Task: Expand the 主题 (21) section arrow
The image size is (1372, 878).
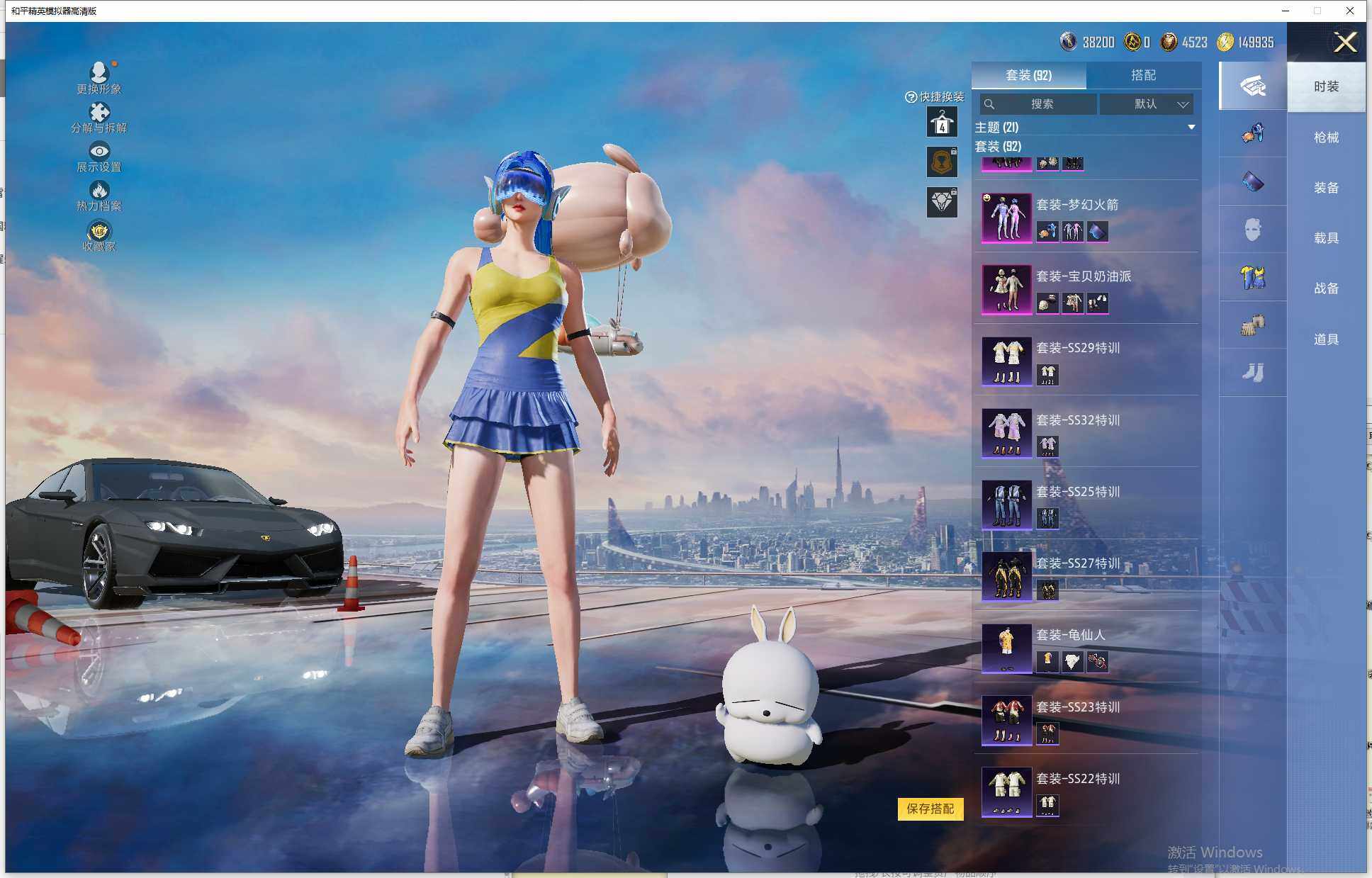Action: coord(1191,127)
